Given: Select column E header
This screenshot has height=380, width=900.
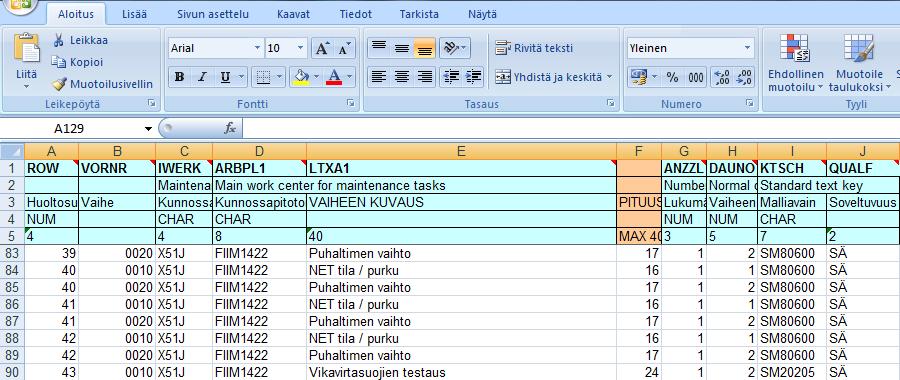Looking at the screenshot, I should point(461,152).
